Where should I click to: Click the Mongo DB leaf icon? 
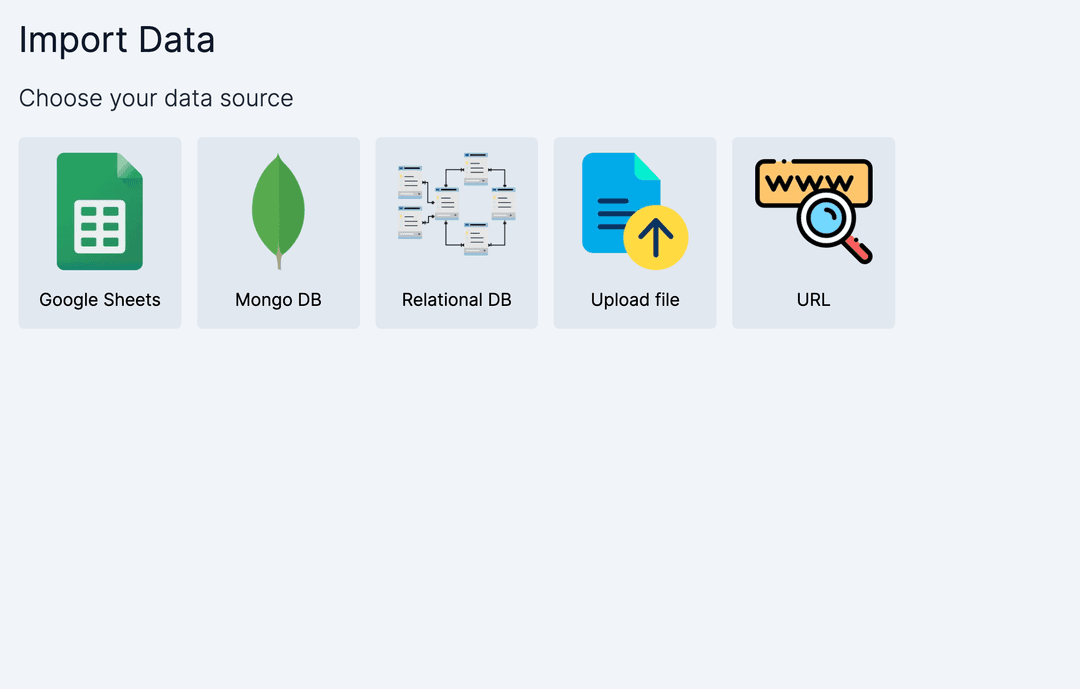point(278,210)
